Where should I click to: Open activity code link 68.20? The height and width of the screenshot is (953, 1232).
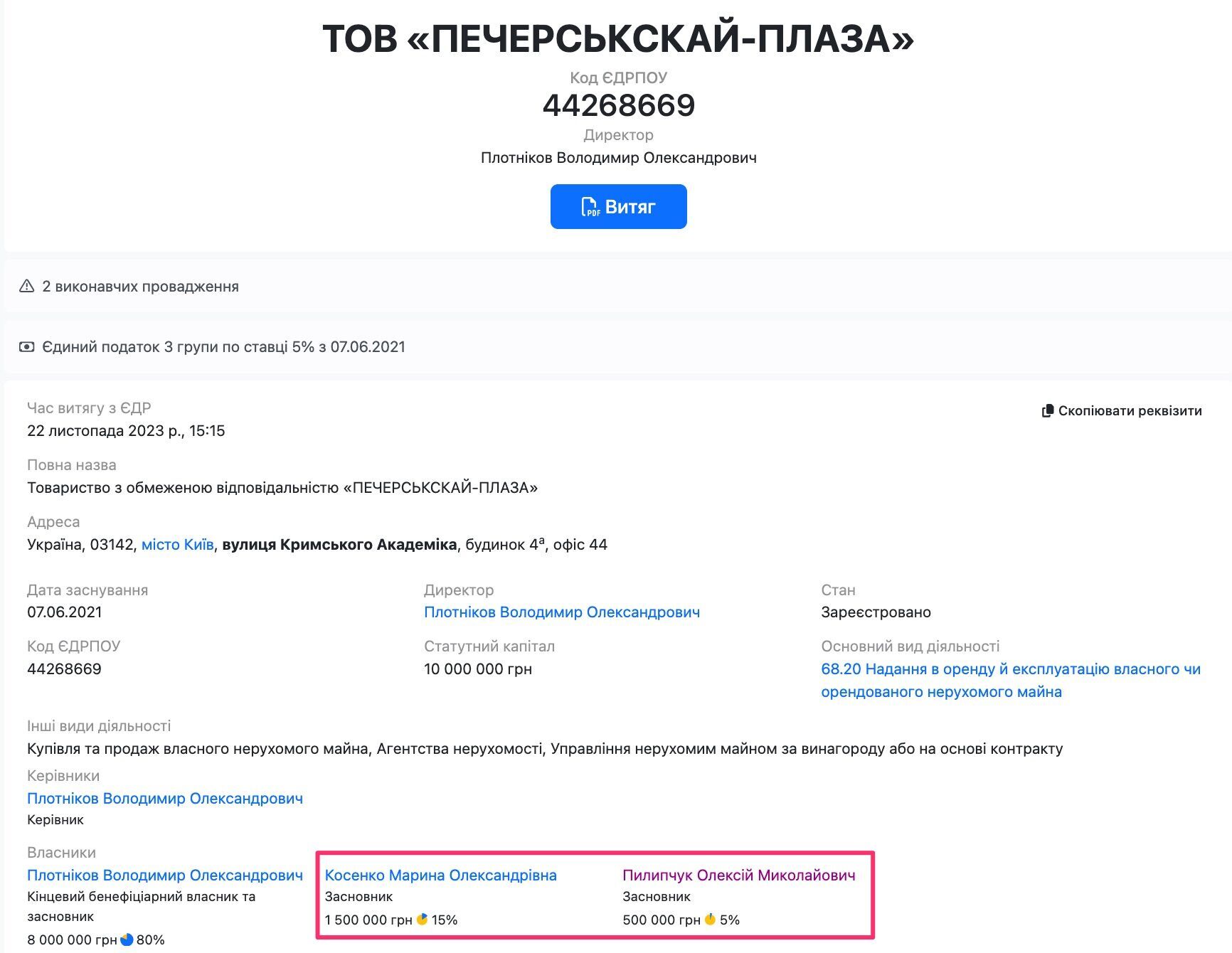tap(843, 669)
